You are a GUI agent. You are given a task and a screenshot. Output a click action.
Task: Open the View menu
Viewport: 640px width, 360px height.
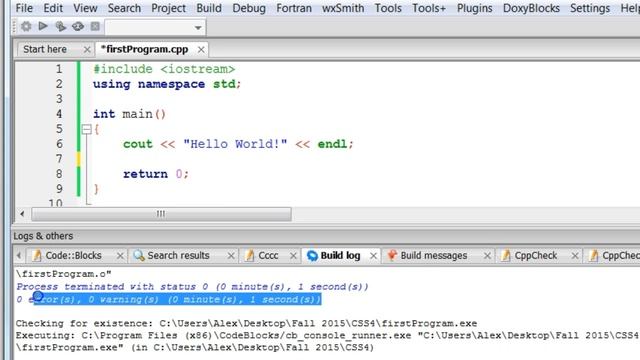pos(85,8)
